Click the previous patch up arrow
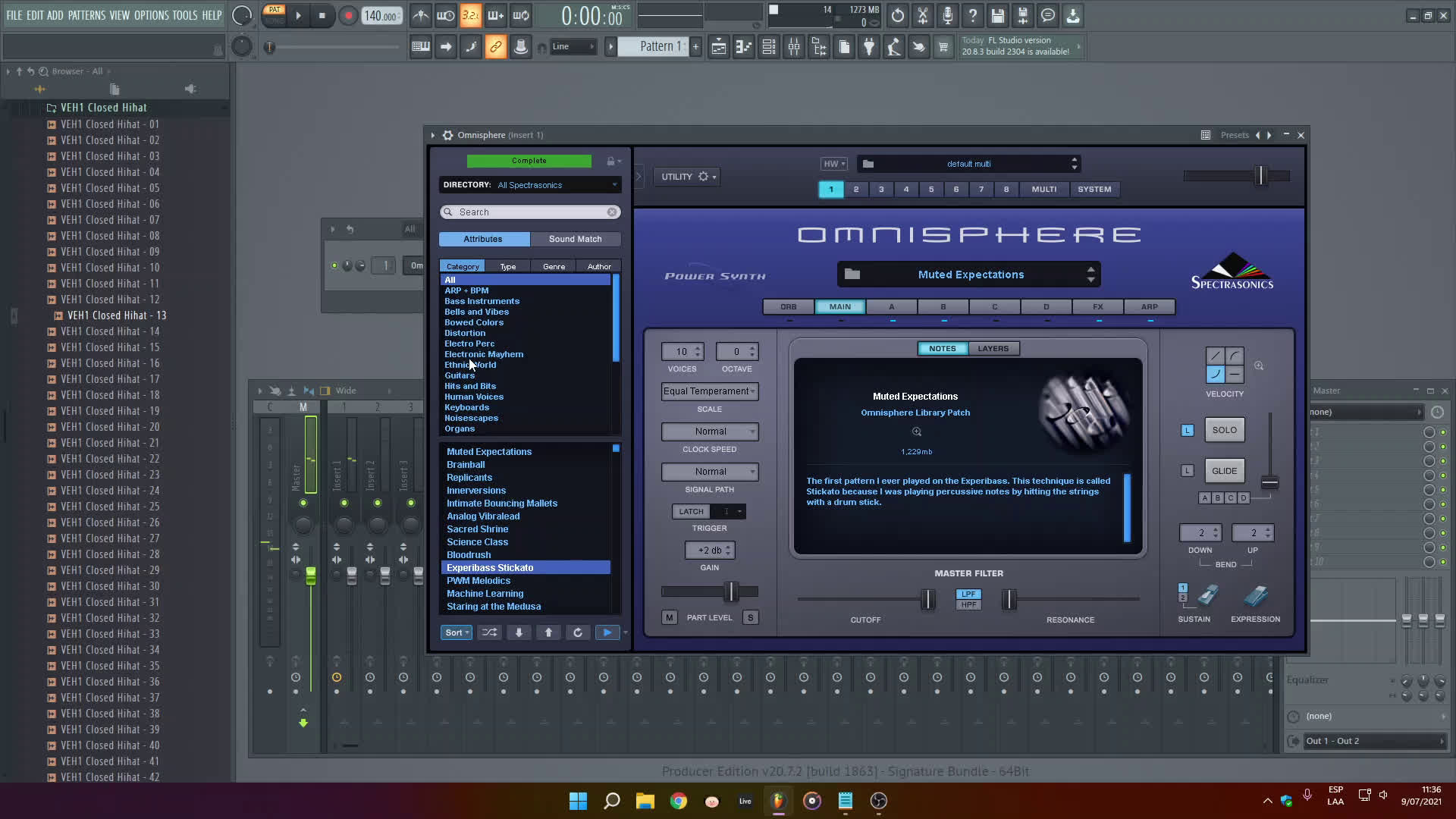The width and height of the screenshot is (1456, 819). pos(549,632)
